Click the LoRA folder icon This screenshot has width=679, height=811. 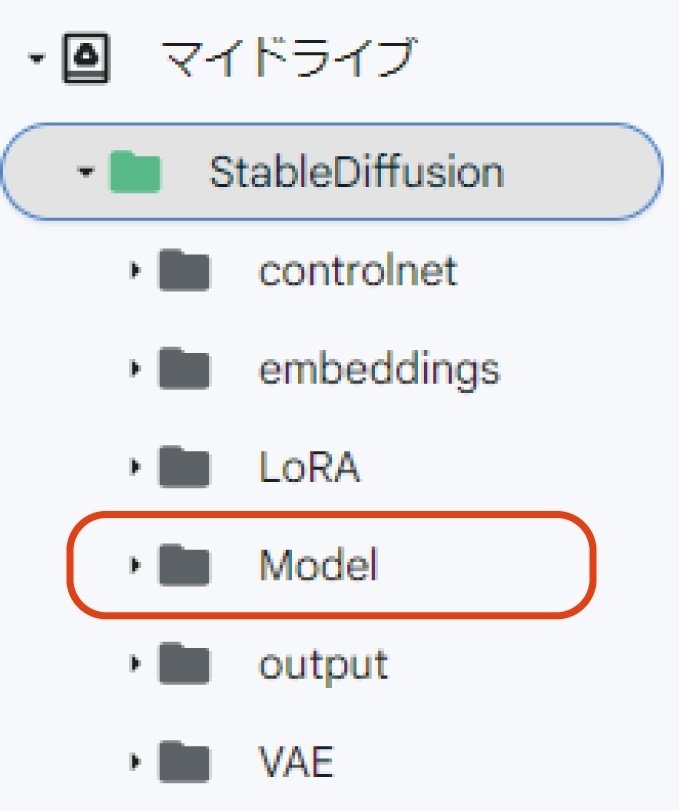[184, 468]
